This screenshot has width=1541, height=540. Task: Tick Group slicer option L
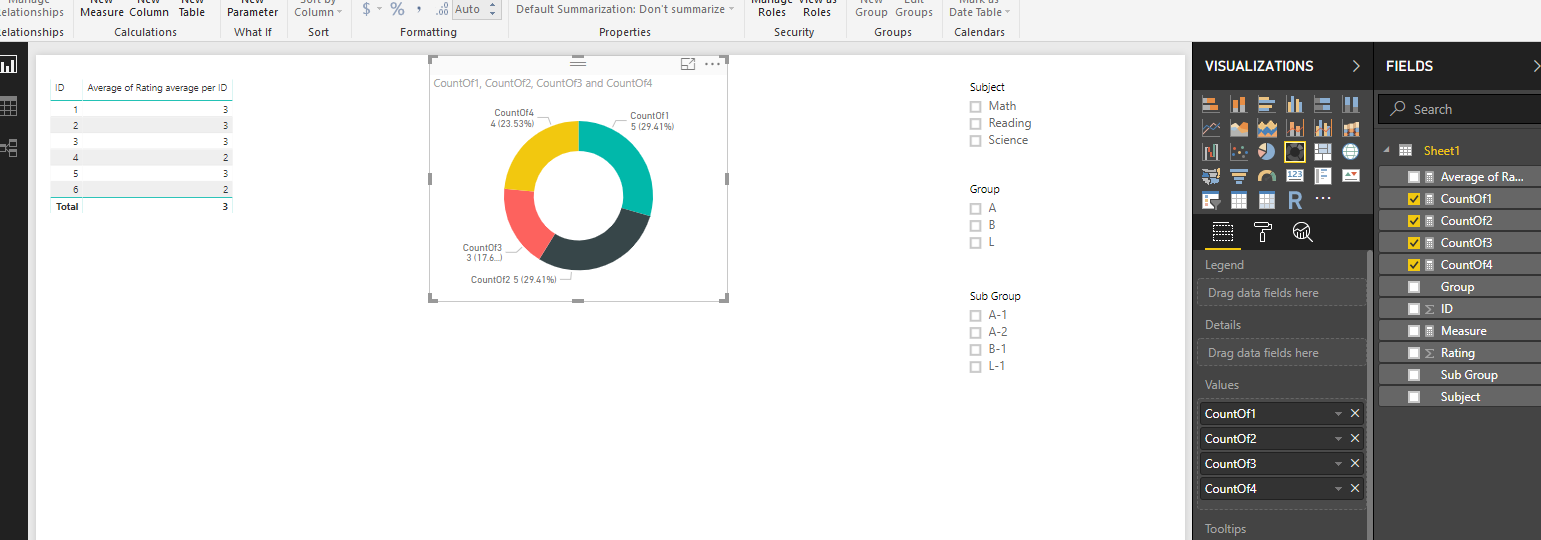tap(975, 243)
